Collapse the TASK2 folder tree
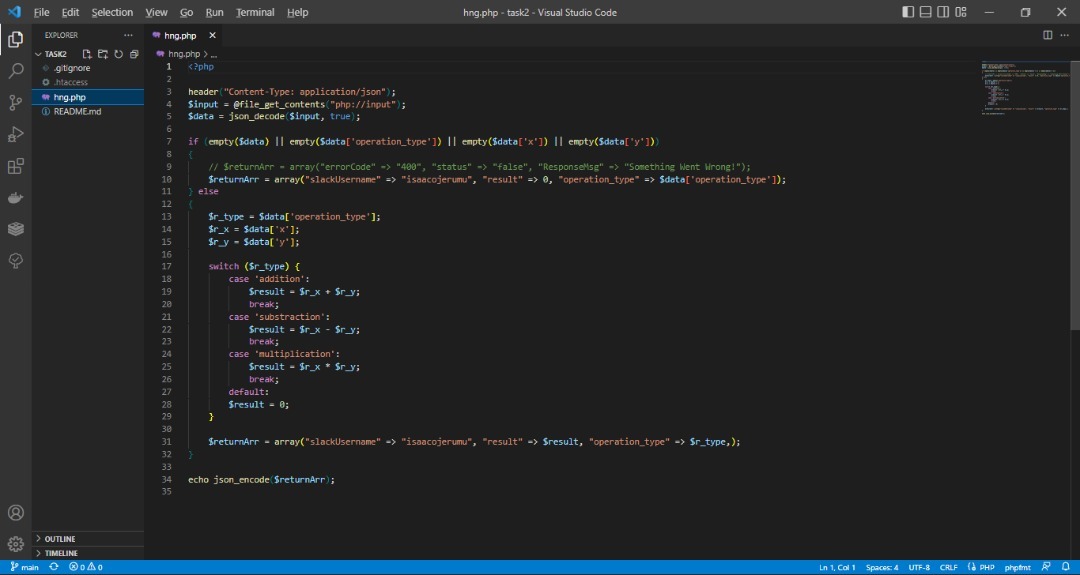This screenshot has height=575, width=1080. click(x=56, y=54)
